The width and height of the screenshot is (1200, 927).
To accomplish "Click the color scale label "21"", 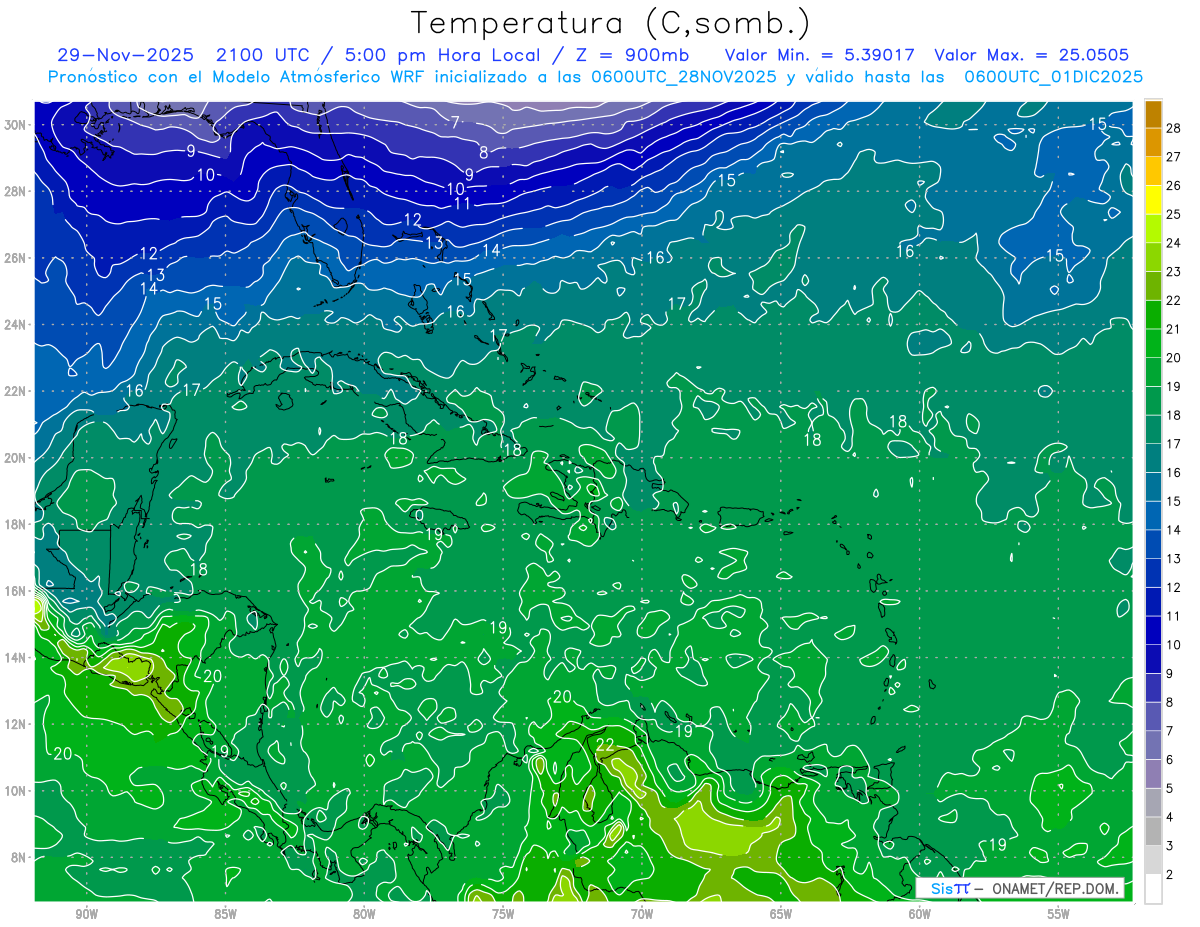I will click(x=1174, y=329).
